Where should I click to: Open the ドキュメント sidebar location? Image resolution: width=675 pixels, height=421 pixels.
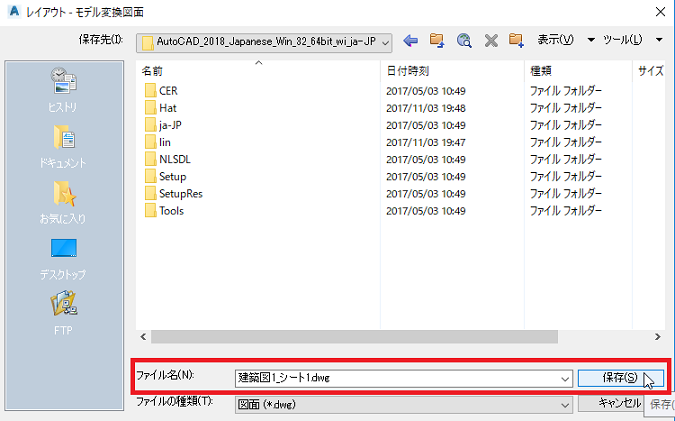pos(63,146)
